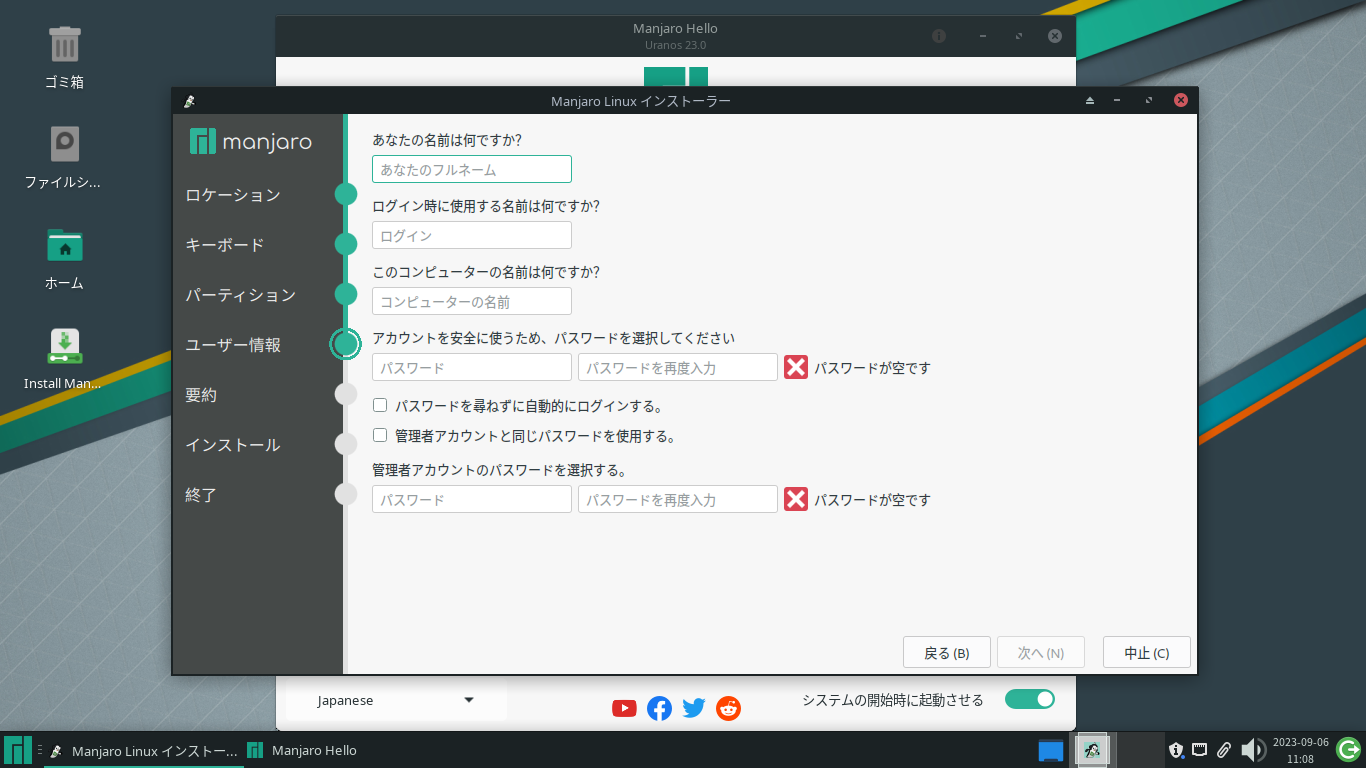Click the Facebook icon in Manjaro Hello

[659, 708]
